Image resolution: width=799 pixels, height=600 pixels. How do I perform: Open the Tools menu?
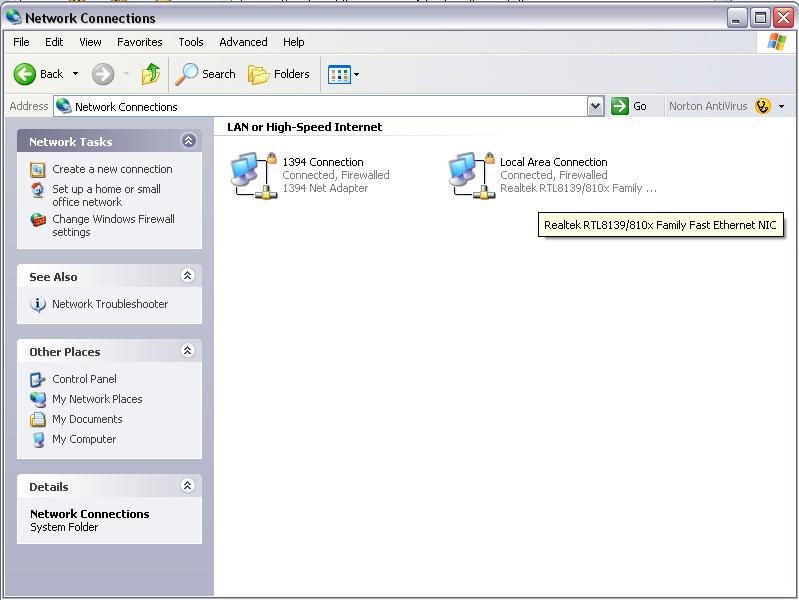click(191, 42)
